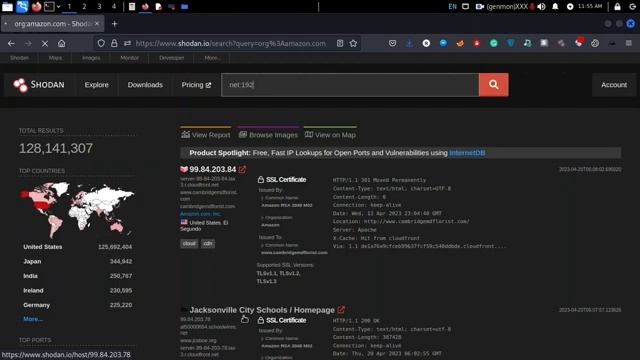Screen dimensions: 640x360
Task: Switch to workspace 2
Action: click(x=84, y=7)
